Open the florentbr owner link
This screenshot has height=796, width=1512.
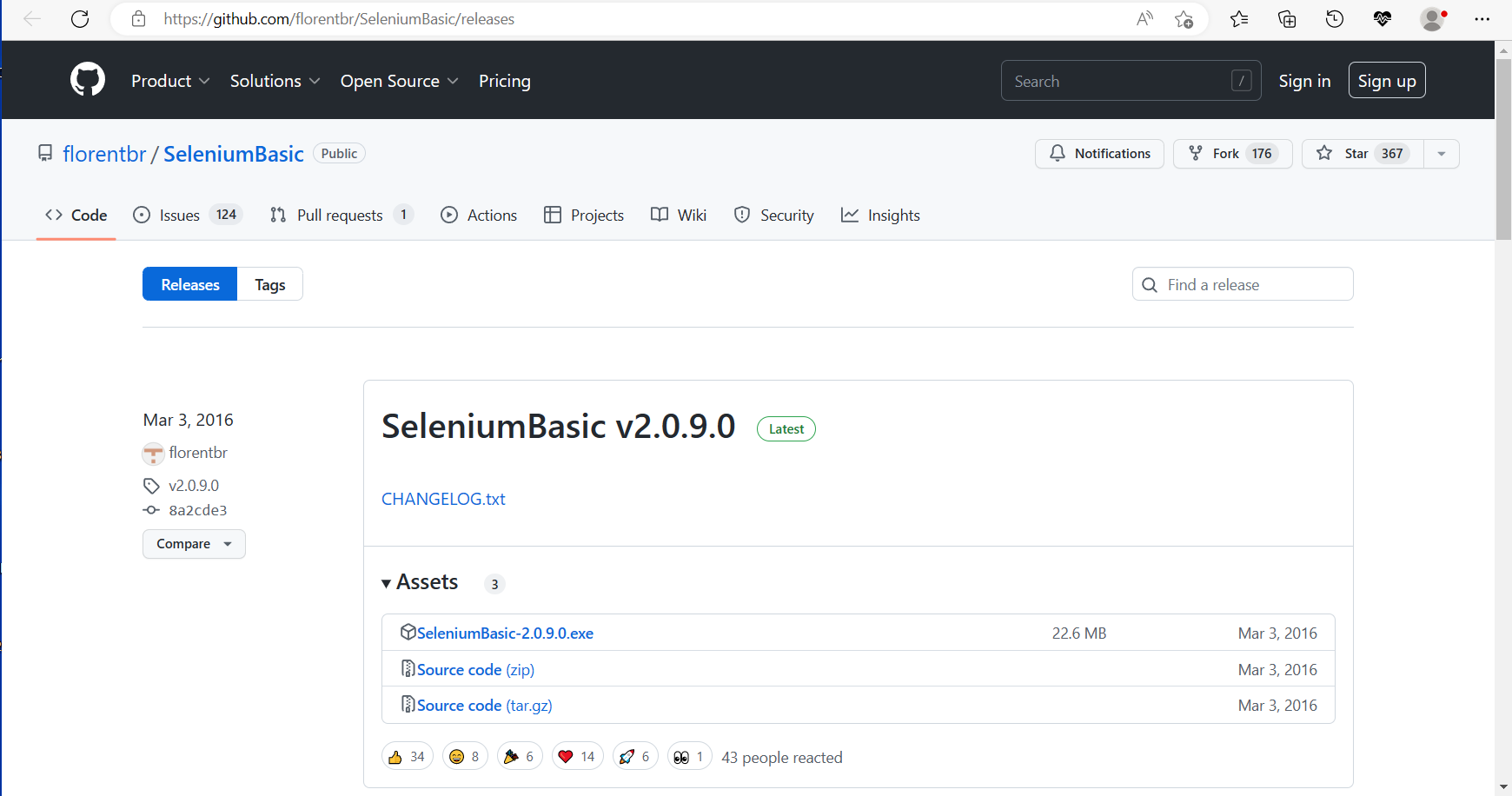click(x=104, y=154)
